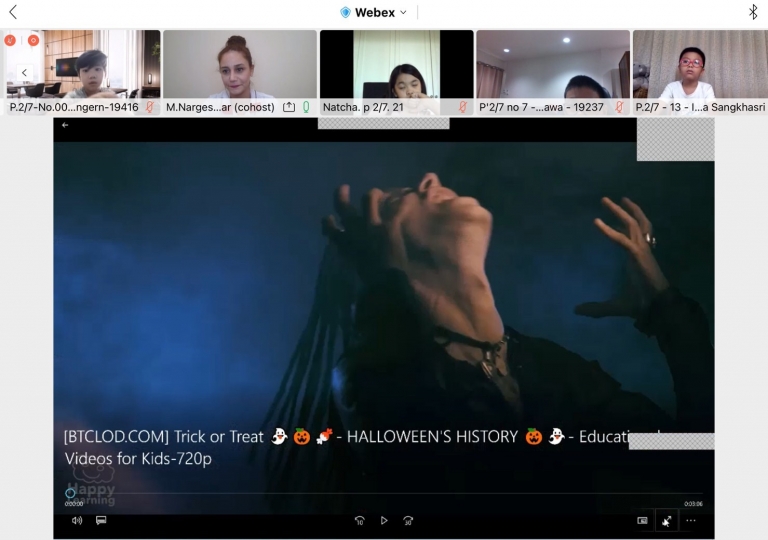Click the playback position knob at 0:00:00

(70, 493)
